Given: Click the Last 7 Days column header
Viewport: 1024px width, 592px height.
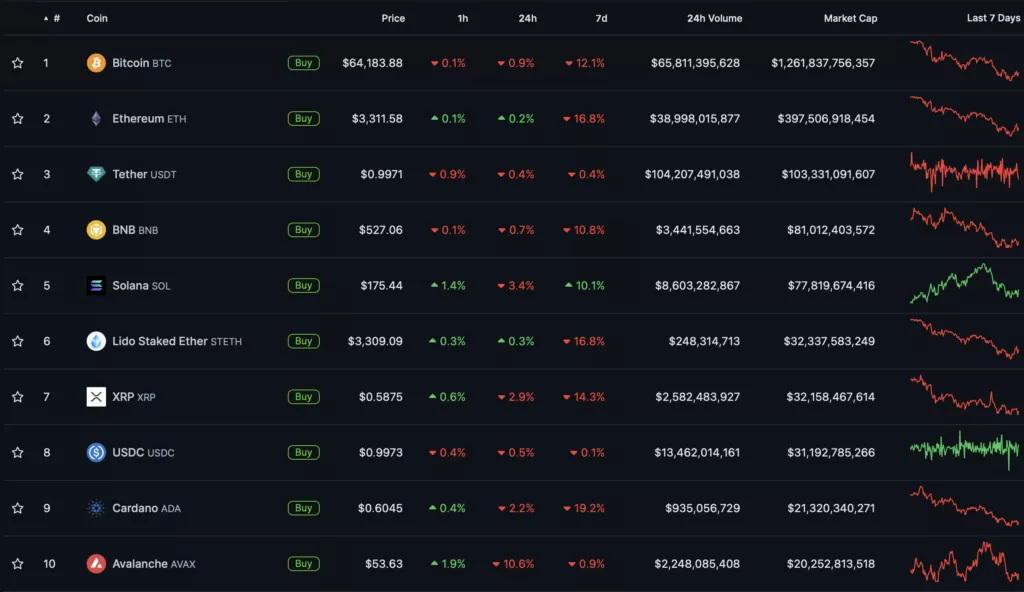Looking at the screenshot, I should pos(993,18).
